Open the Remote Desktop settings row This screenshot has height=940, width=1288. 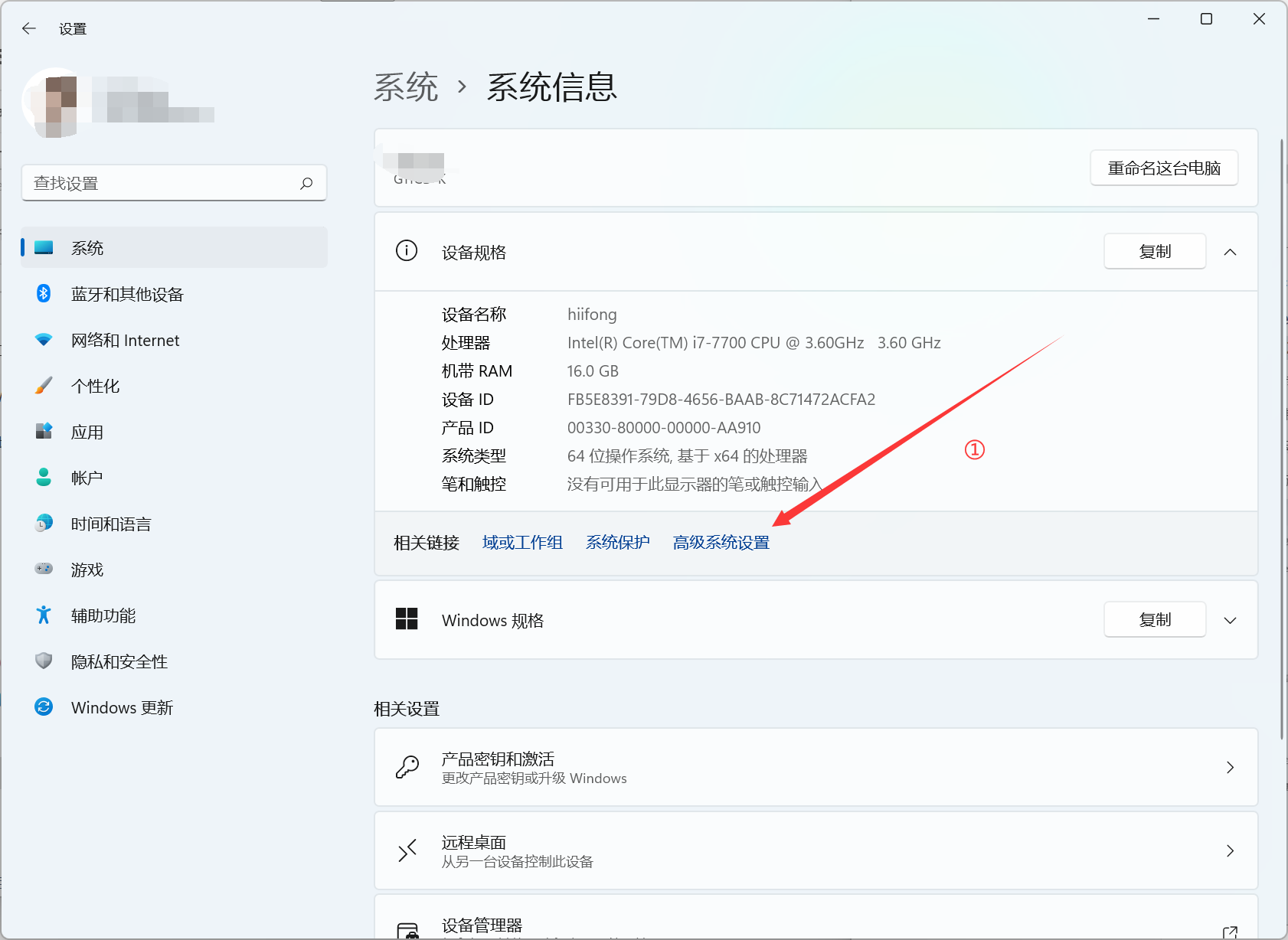tap(815, 851)
